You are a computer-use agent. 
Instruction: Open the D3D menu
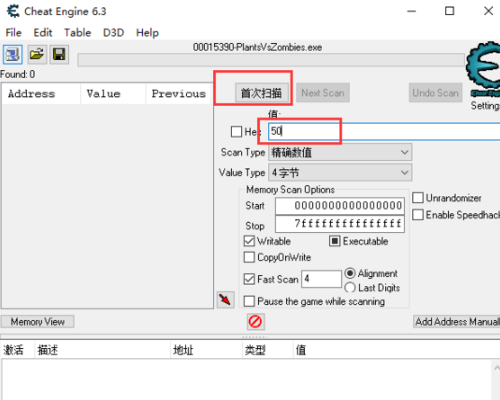click(114, 33)
